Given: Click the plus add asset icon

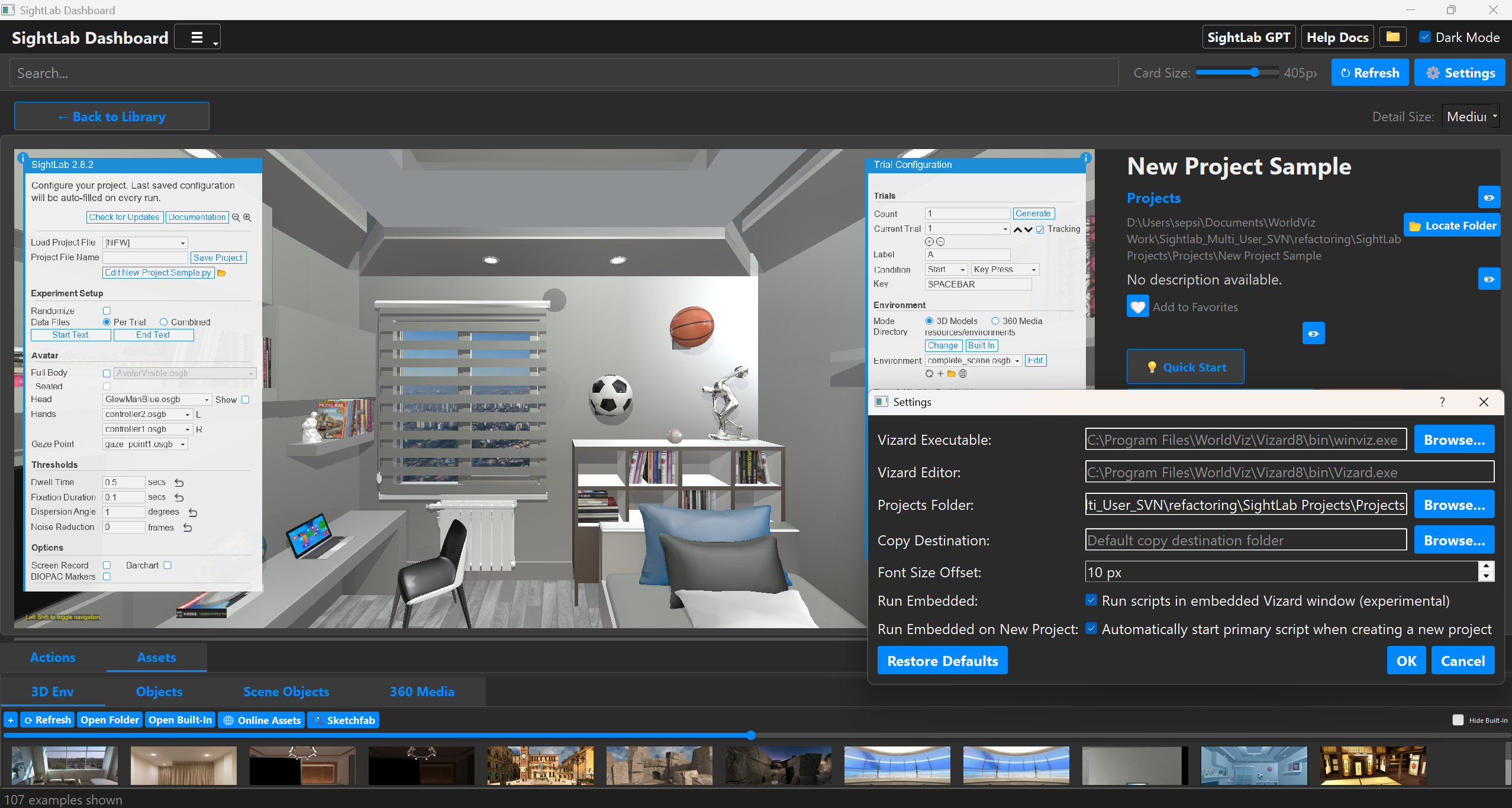Looking at the screenshot, I should click(11, 720).
